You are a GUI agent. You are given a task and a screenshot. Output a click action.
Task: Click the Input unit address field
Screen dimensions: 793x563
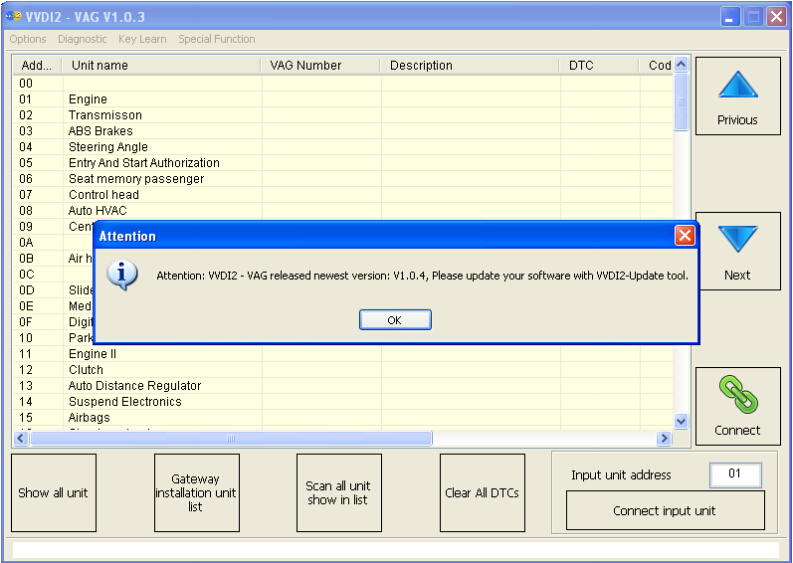(735, 474)
